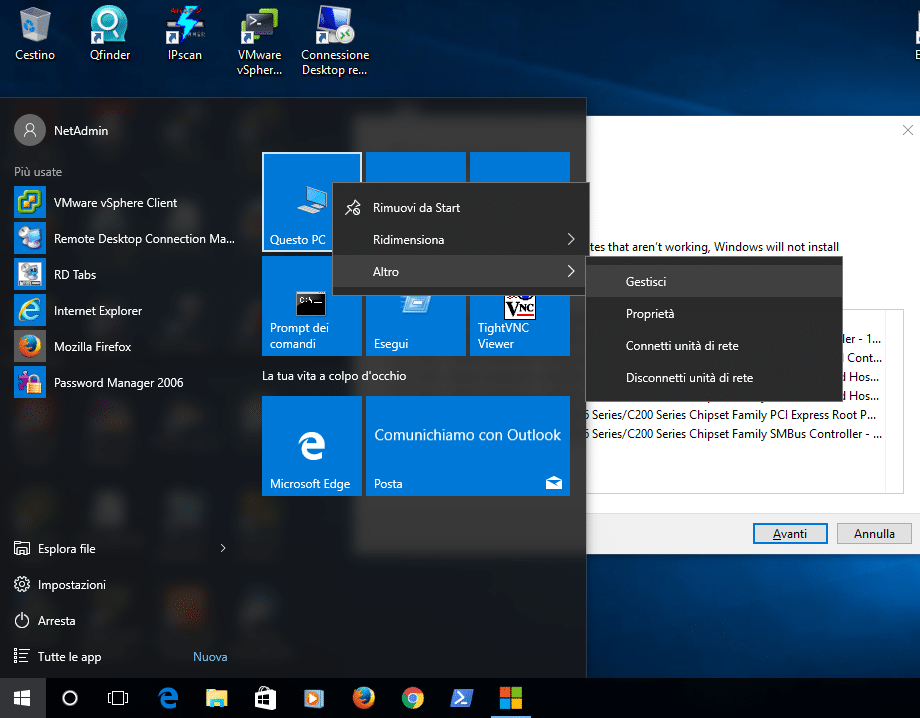Launch Edge from the taskbar

[168, 698]
